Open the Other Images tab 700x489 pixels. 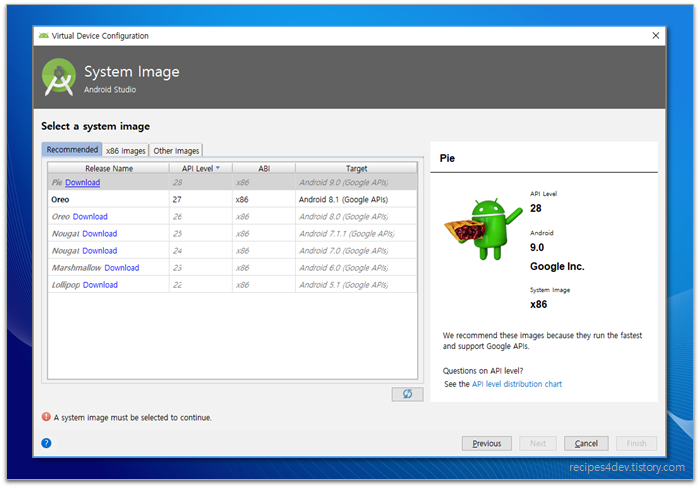coord(176,150)
